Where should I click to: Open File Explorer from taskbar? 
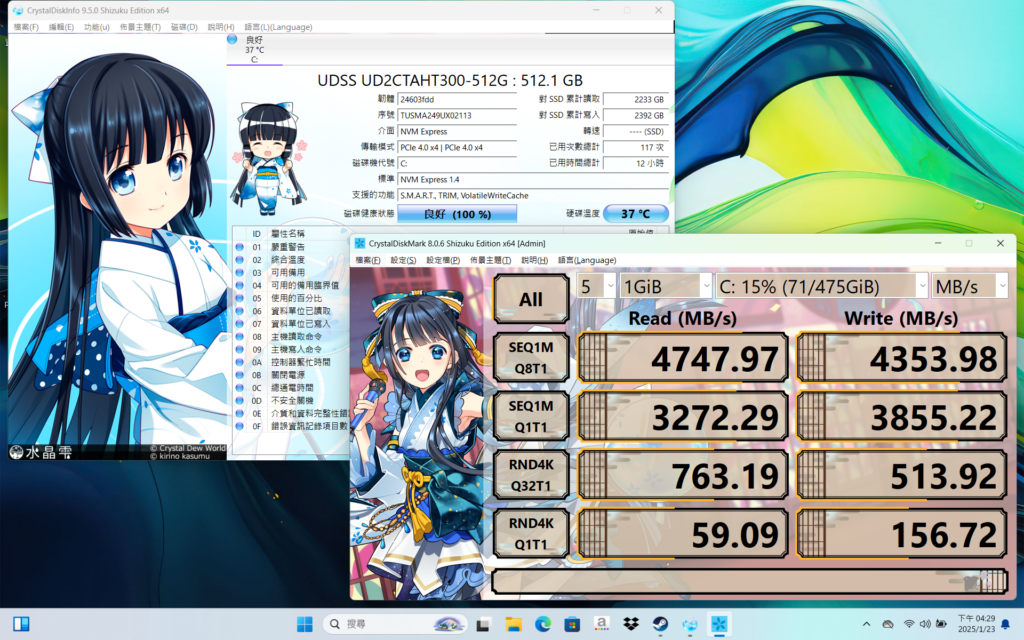(x=513, y=625)
